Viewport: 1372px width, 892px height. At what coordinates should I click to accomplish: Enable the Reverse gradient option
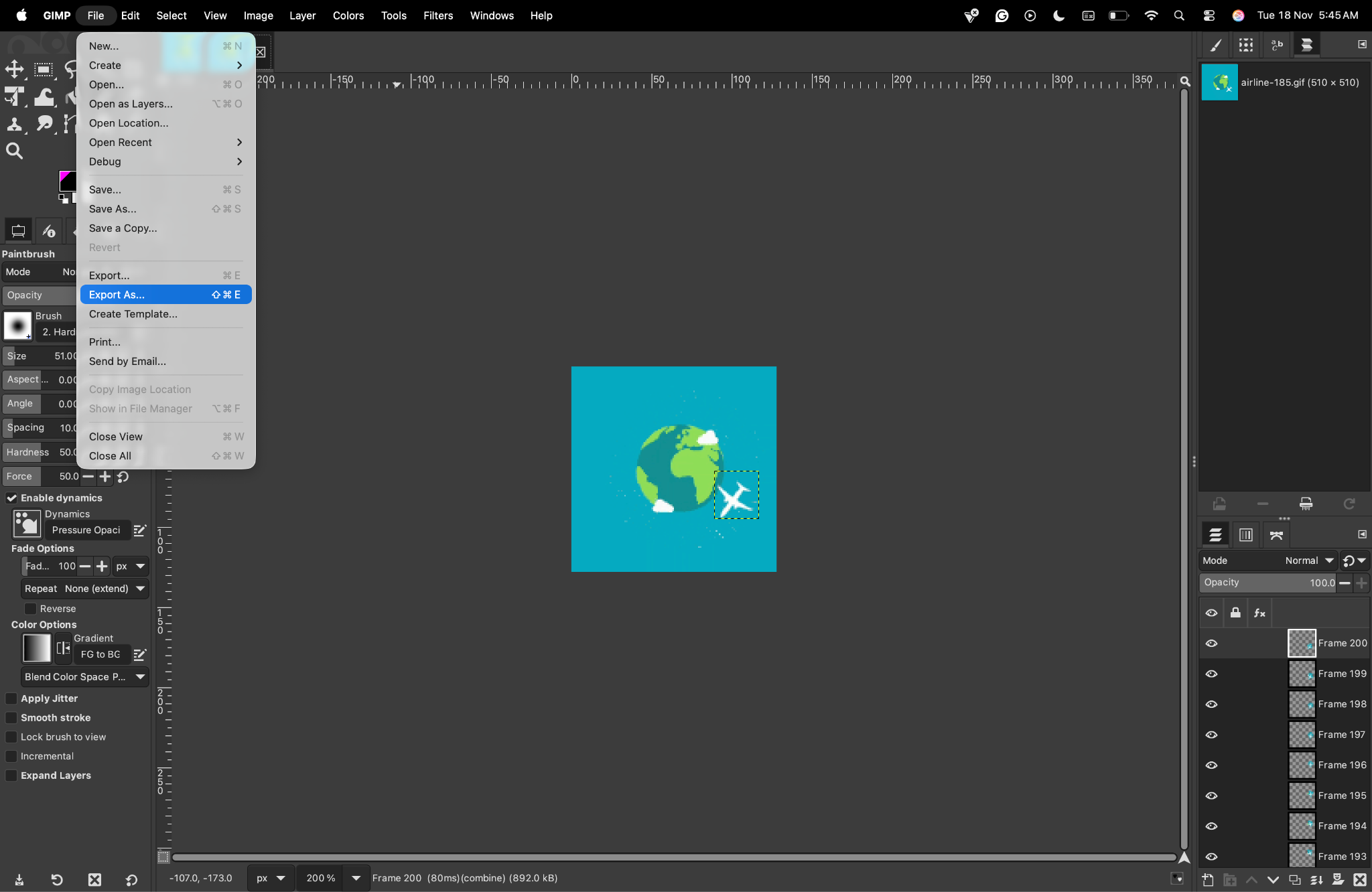pyautogui.click(x=31, y=608)
